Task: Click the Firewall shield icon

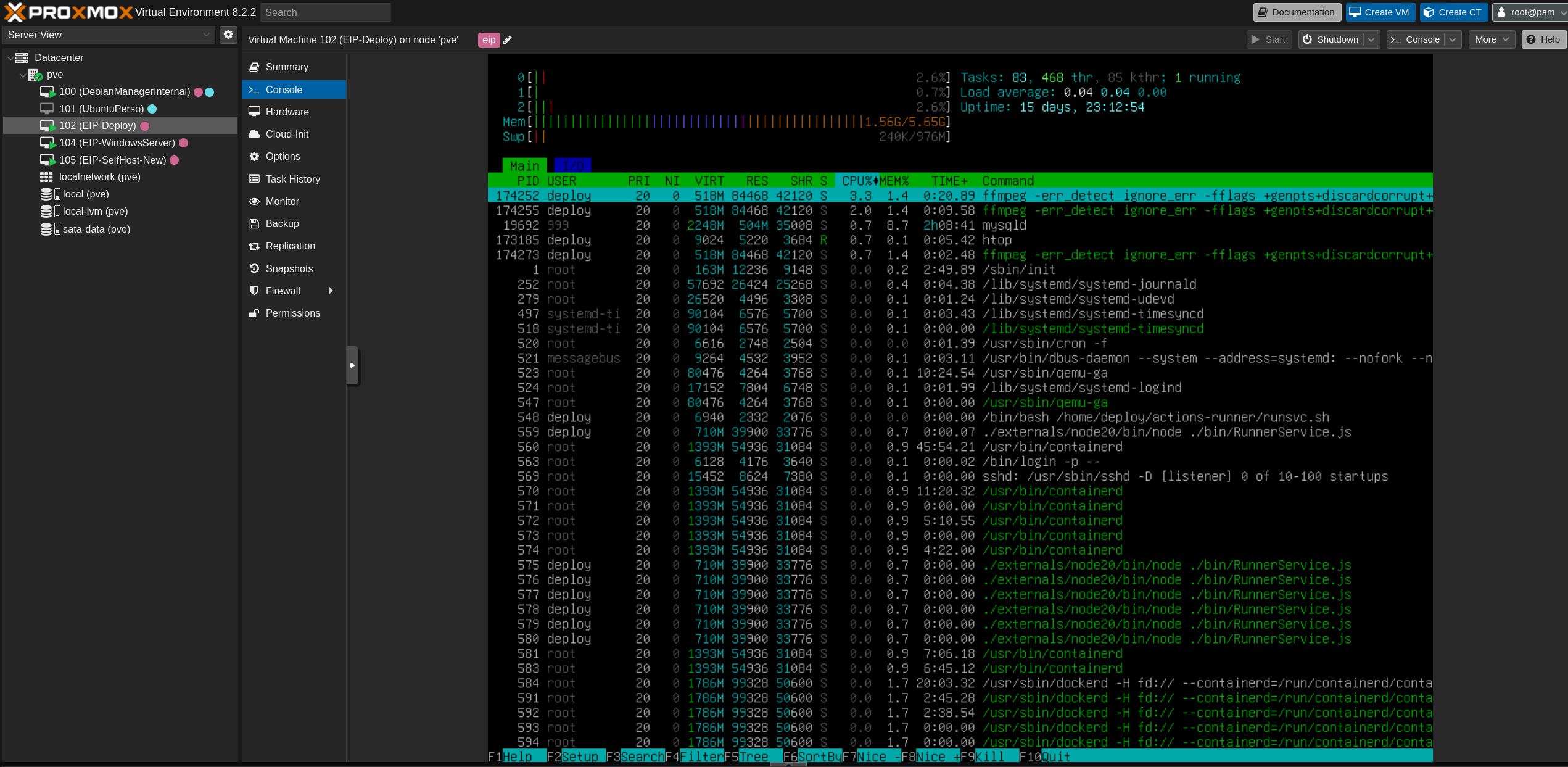Action: [254, 291]
